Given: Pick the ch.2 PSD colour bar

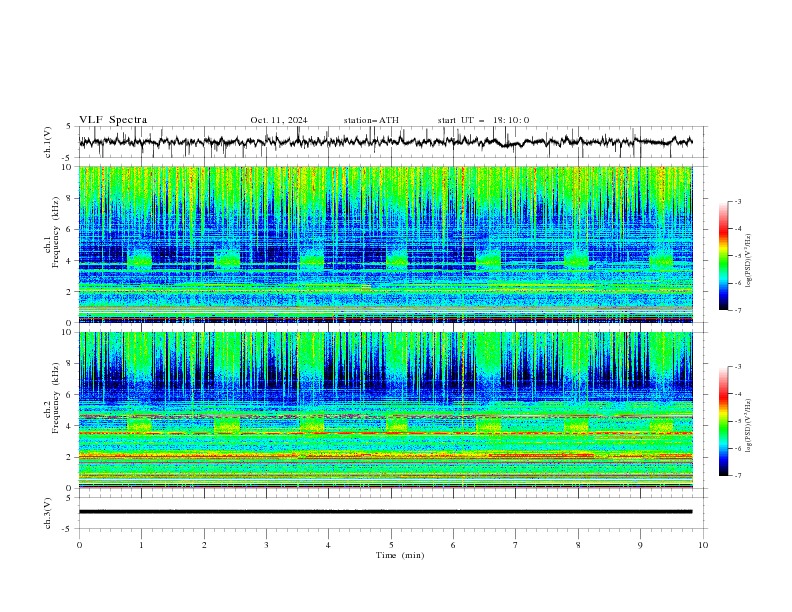Looking at the screenshot, I should (724, 421).
